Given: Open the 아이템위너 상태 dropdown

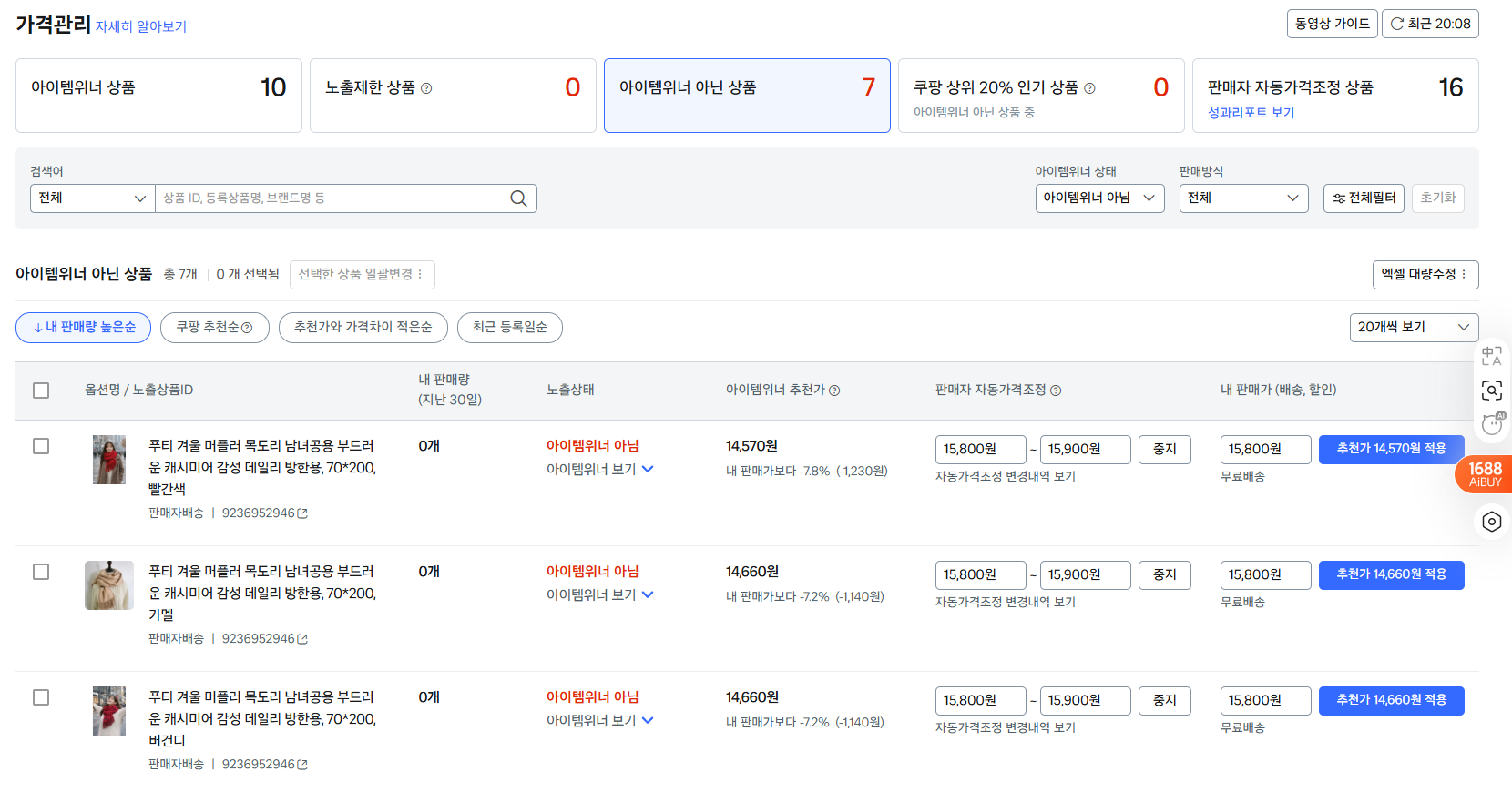Looking at the screenshot, I should tap(1099, 198).
